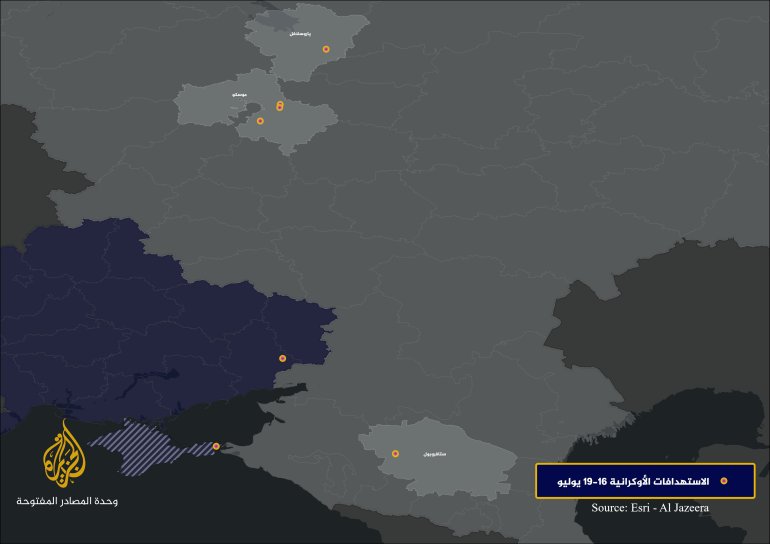Click the legend text about Ukrainian strikes 16-19 July

(633, 482)
